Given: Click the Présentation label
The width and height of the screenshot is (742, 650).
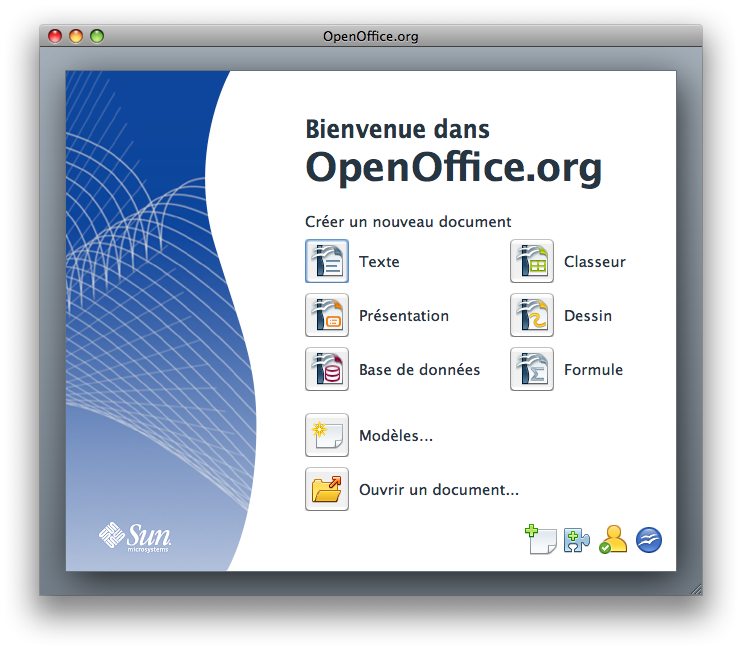Looking at the screenshot, I should click(404, 316).
